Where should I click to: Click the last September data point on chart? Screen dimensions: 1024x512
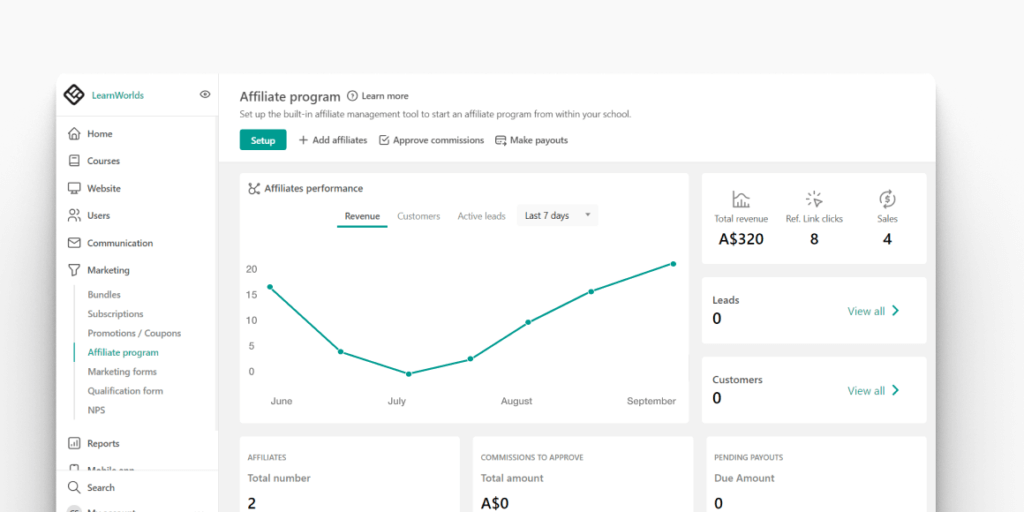[673, 264]
